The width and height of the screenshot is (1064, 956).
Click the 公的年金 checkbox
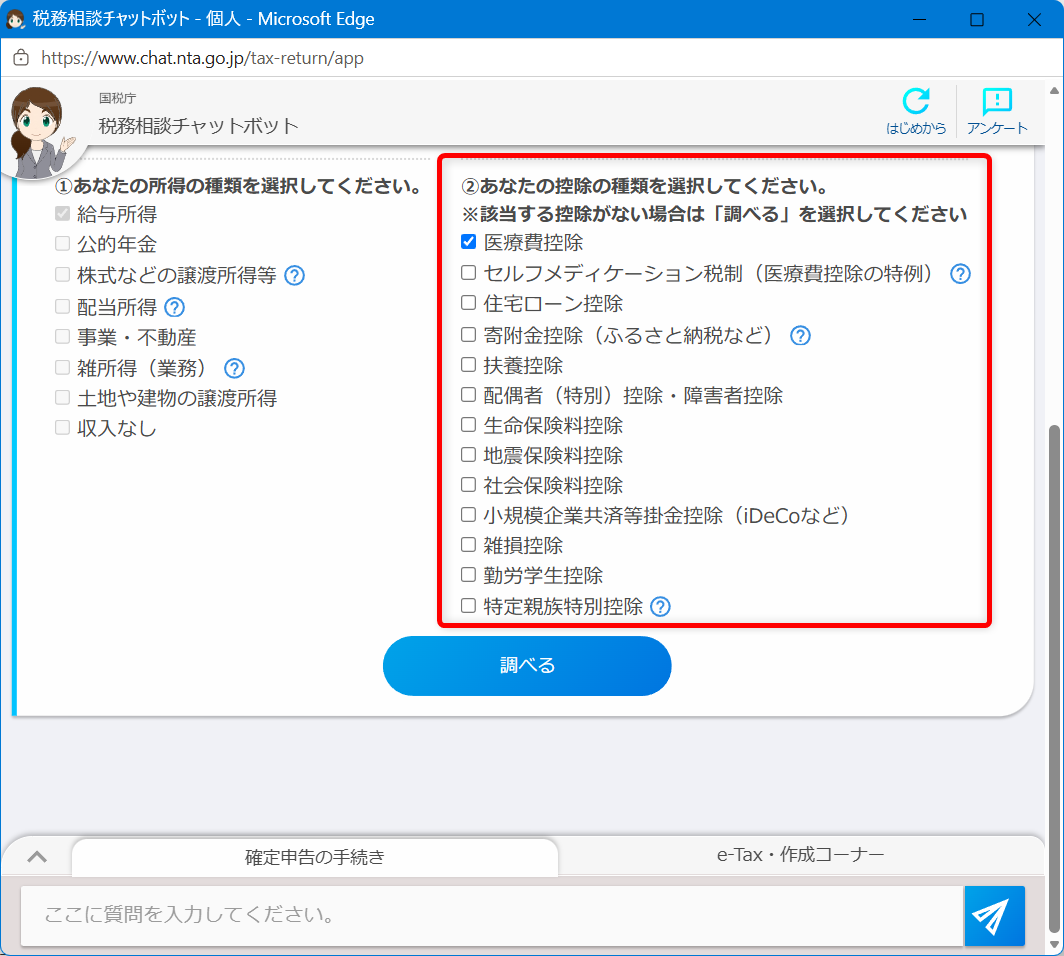coord(62,243)
